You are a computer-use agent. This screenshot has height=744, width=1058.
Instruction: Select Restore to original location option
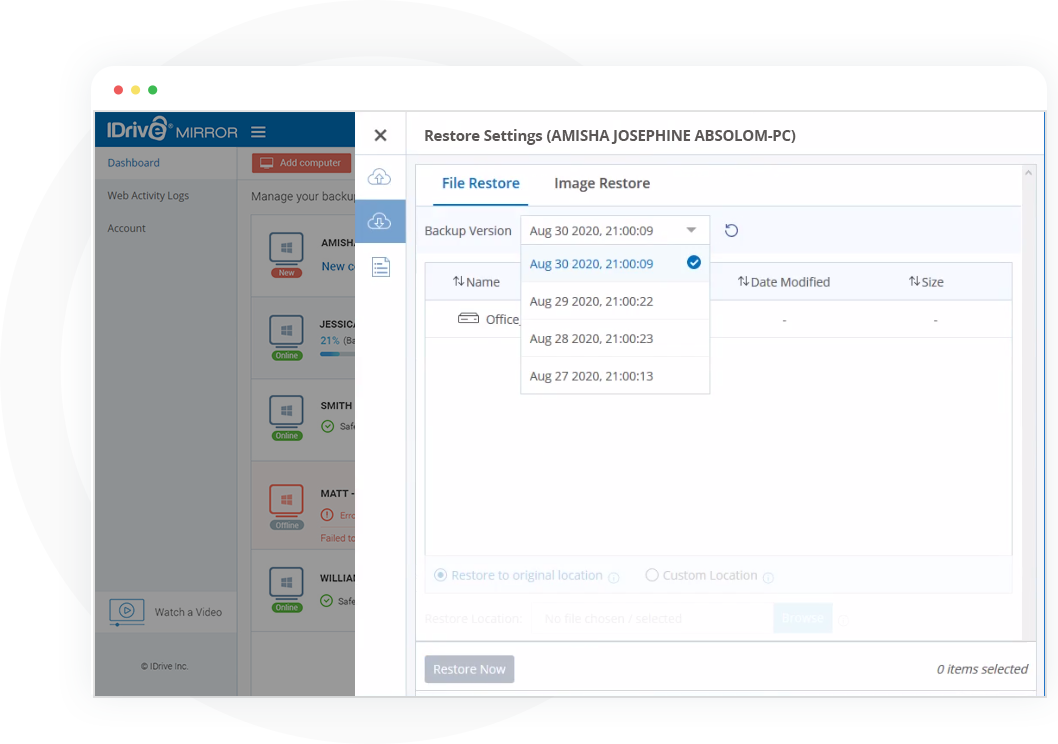(x=440, y=575)
